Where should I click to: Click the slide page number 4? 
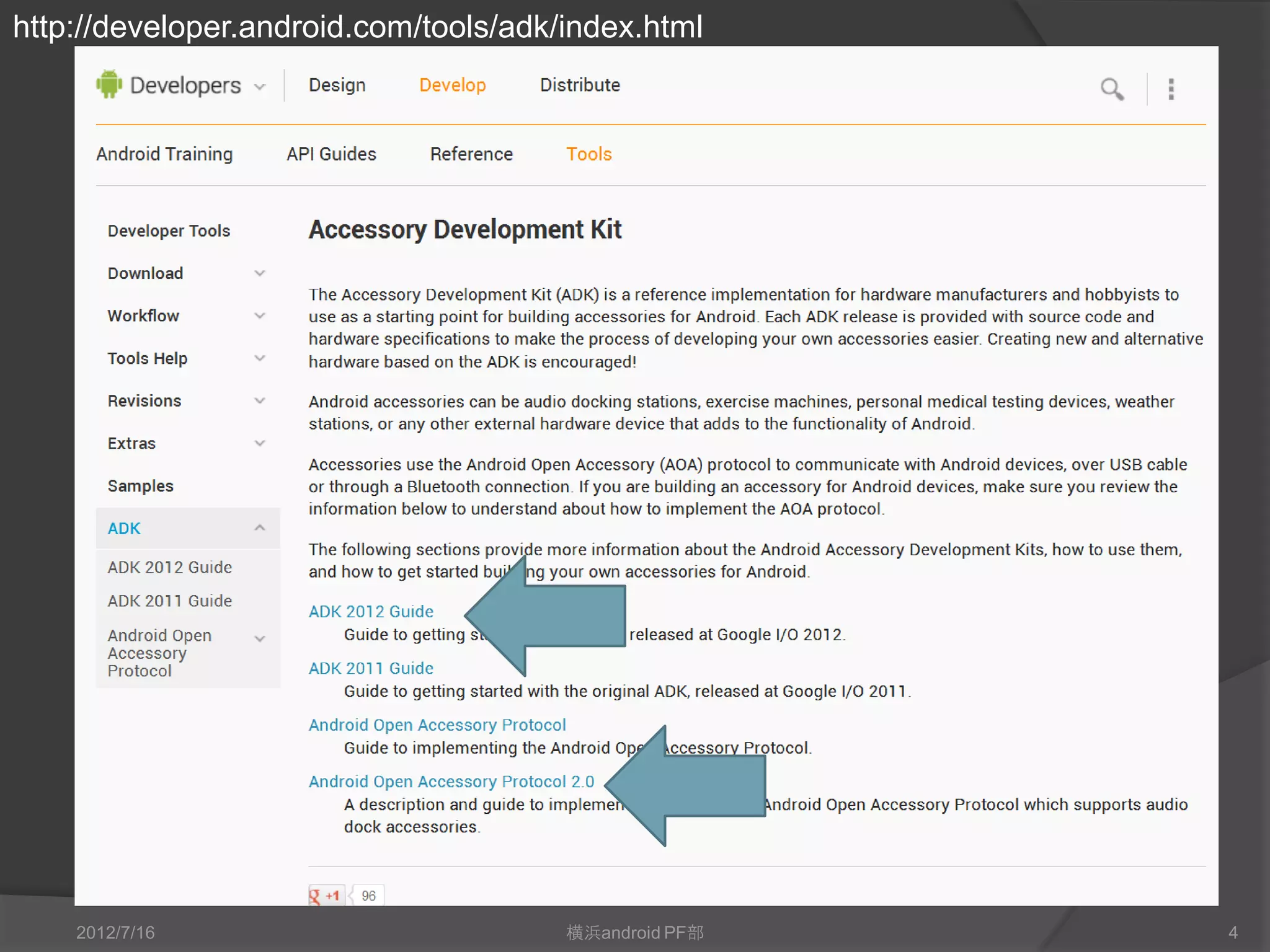1233,932
